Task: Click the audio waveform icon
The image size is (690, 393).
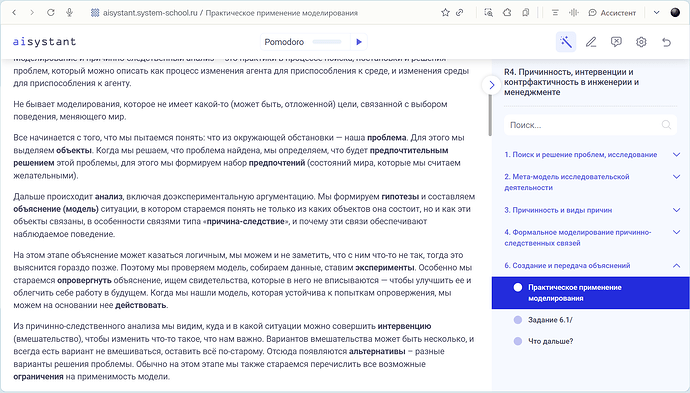Action: (x=574, y=13)
